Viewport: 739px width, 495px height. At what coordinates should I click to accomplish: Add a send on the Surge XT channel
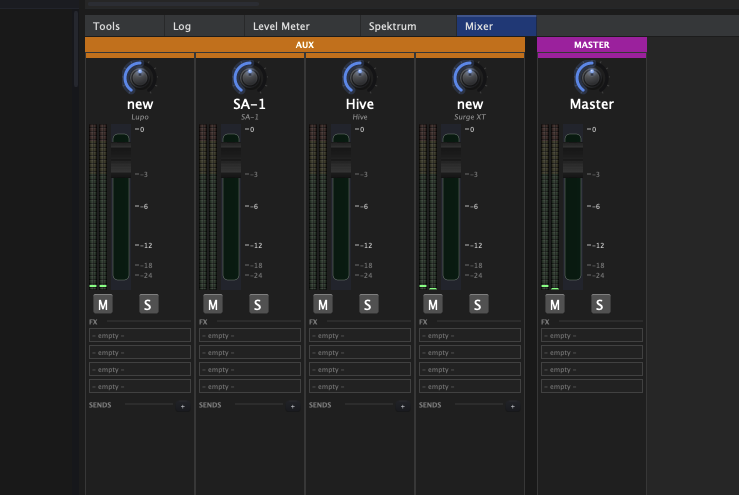(x=513, y=406)
